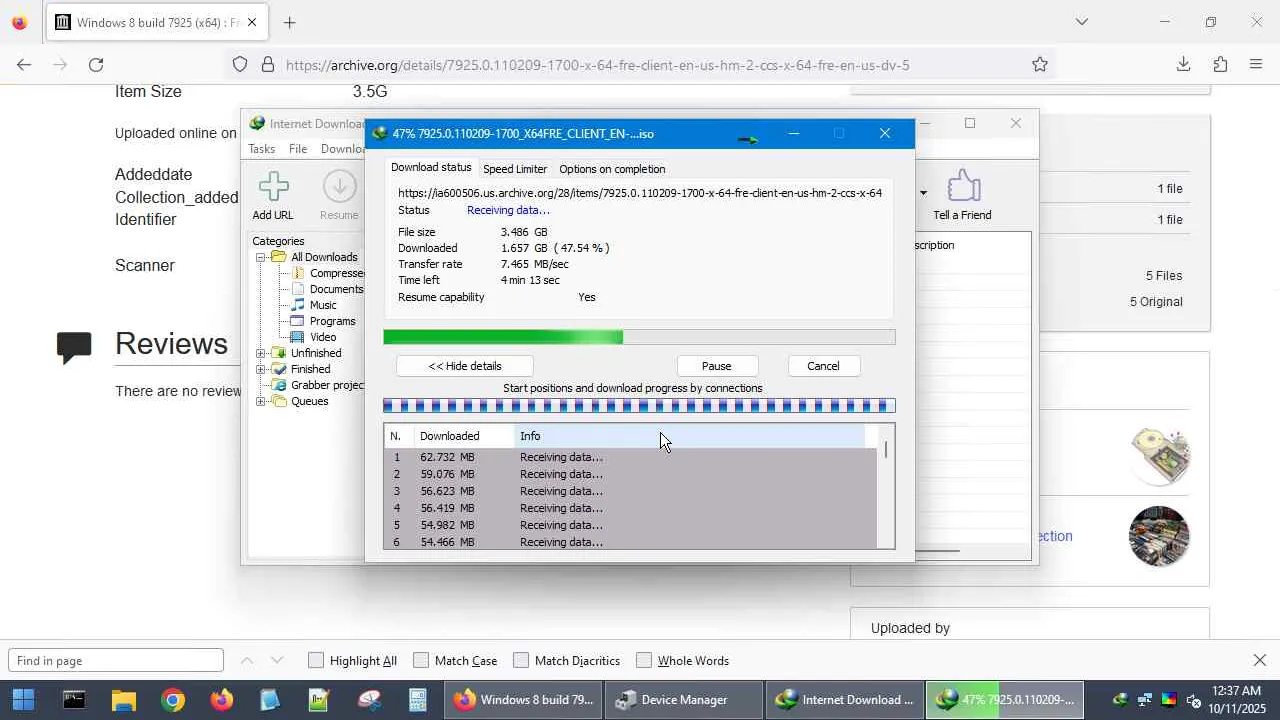This screenshot has width=1280, height=720.
Task: Open File Explorer from the taskbar
Action: [123, 700]
